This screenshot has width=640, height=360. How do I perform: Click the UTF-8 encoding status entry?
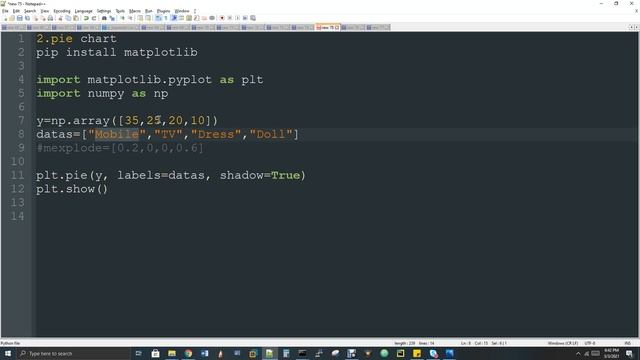pos(590,343)
